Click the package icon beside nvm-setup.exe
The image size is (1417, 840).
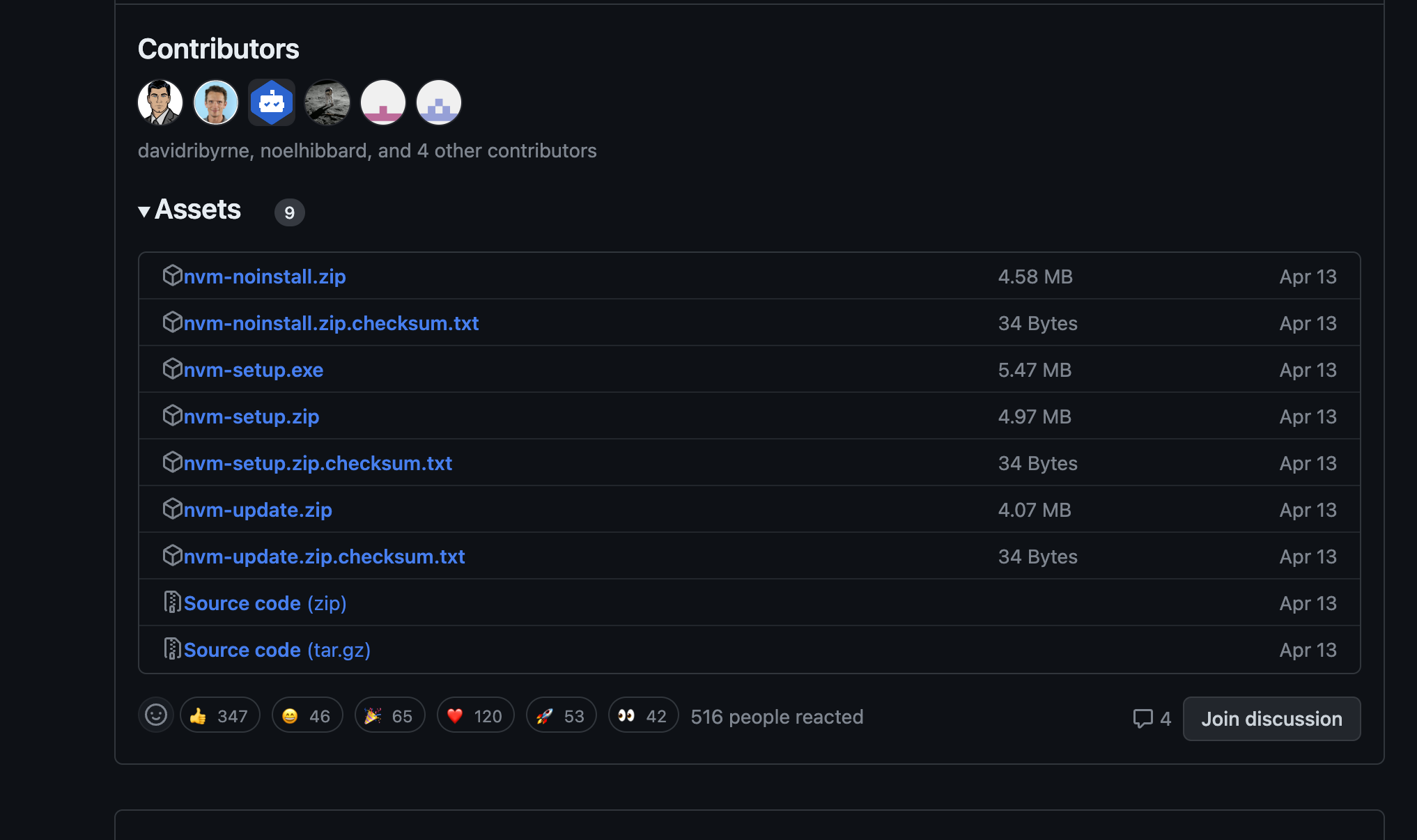click(x=172, y=369)
